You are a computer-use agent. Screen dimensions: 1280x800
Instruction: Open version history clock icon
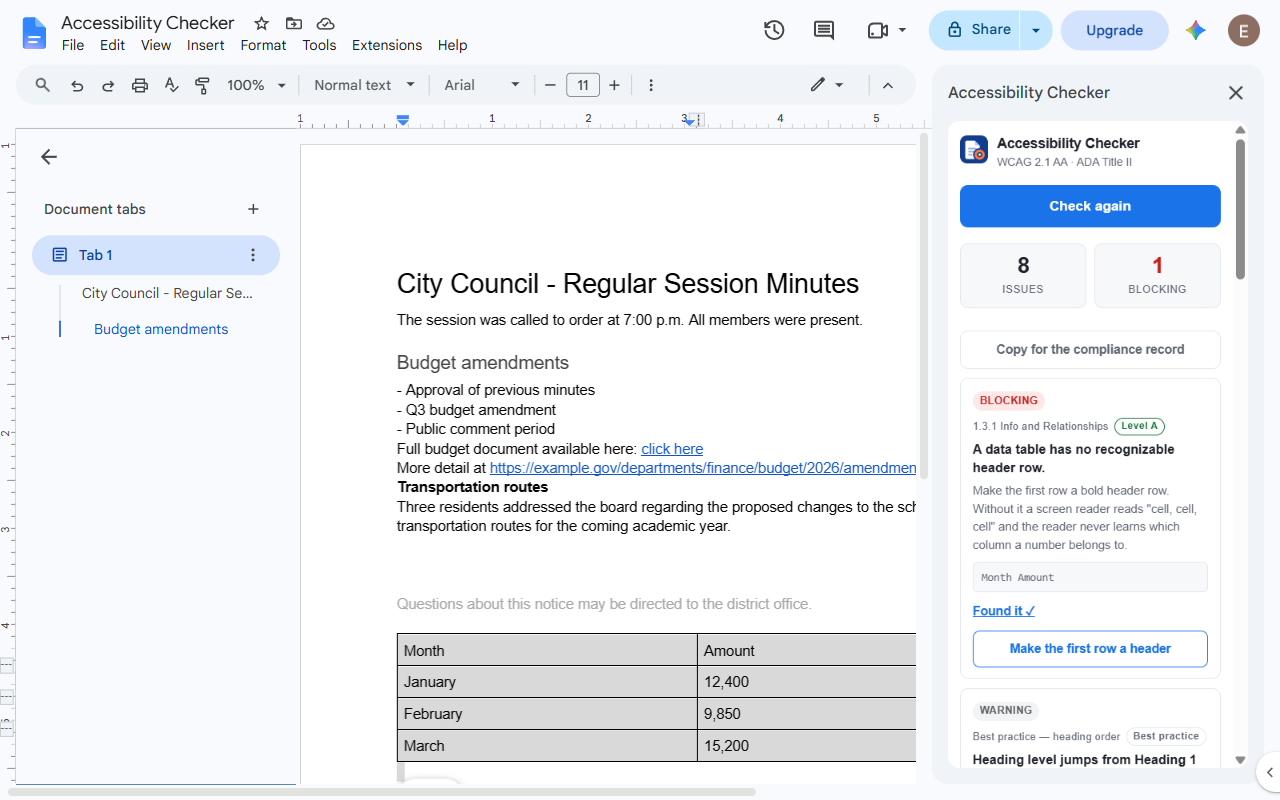pos(774,30)
